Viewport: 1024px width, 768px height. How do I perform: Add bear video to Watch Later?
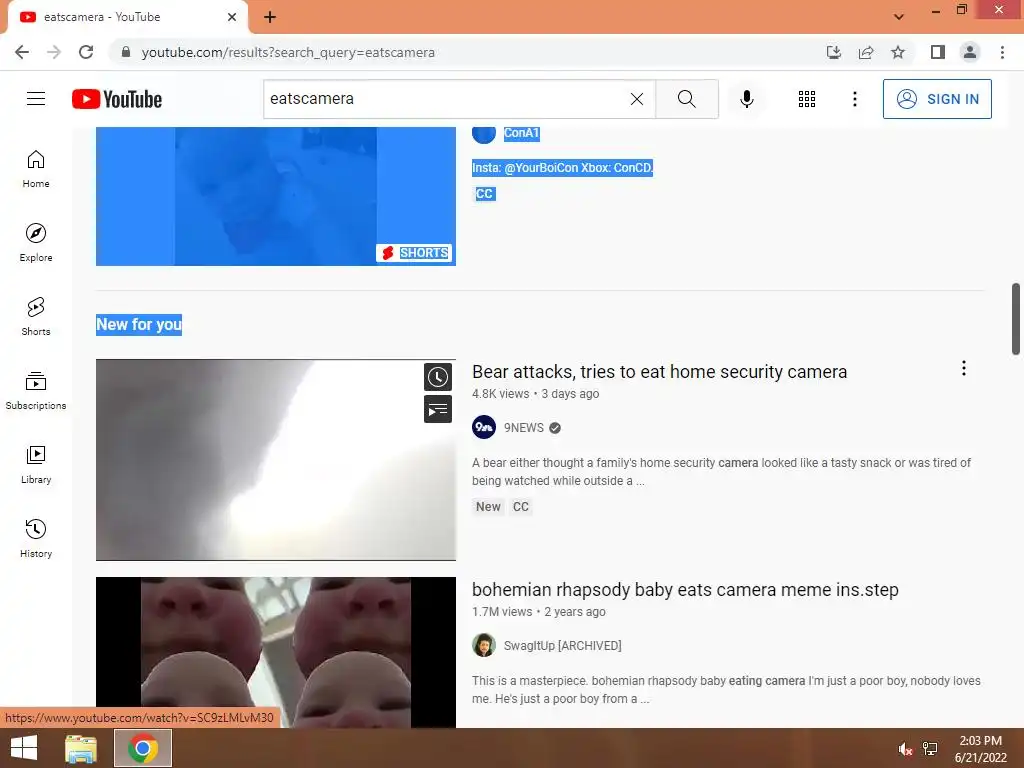(438, 377)
